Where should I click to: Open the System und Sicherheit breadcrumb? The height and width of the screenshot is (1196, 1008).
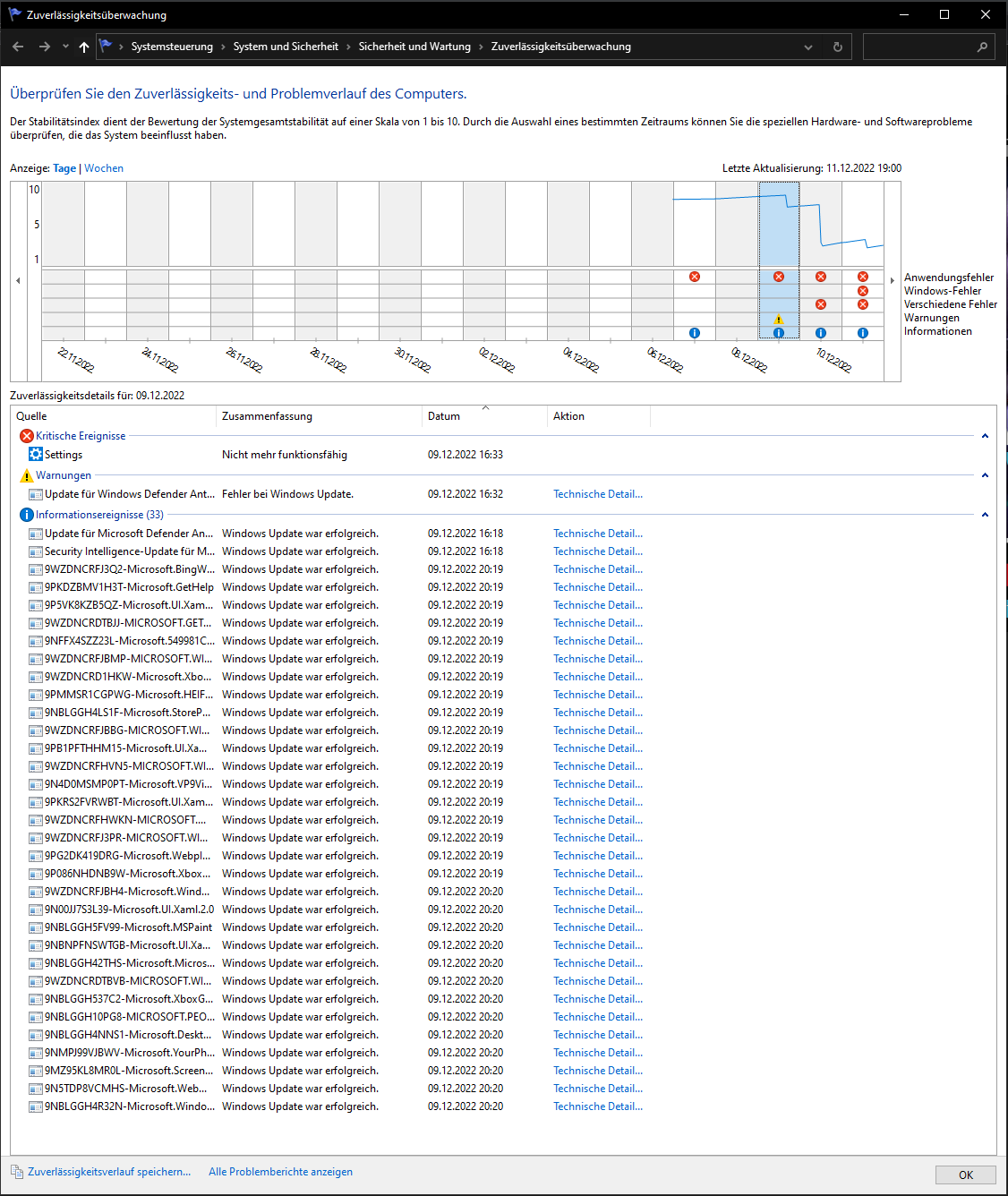click(x=286, y=47)
